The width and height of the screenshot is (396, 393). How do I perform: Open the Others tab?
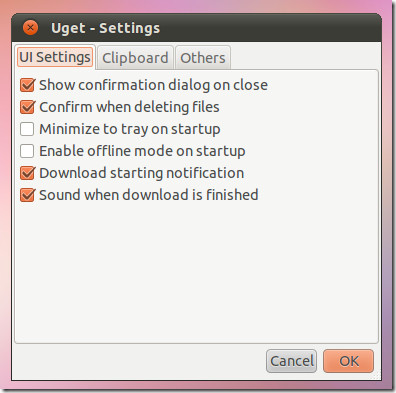click(x=203, y=58)
